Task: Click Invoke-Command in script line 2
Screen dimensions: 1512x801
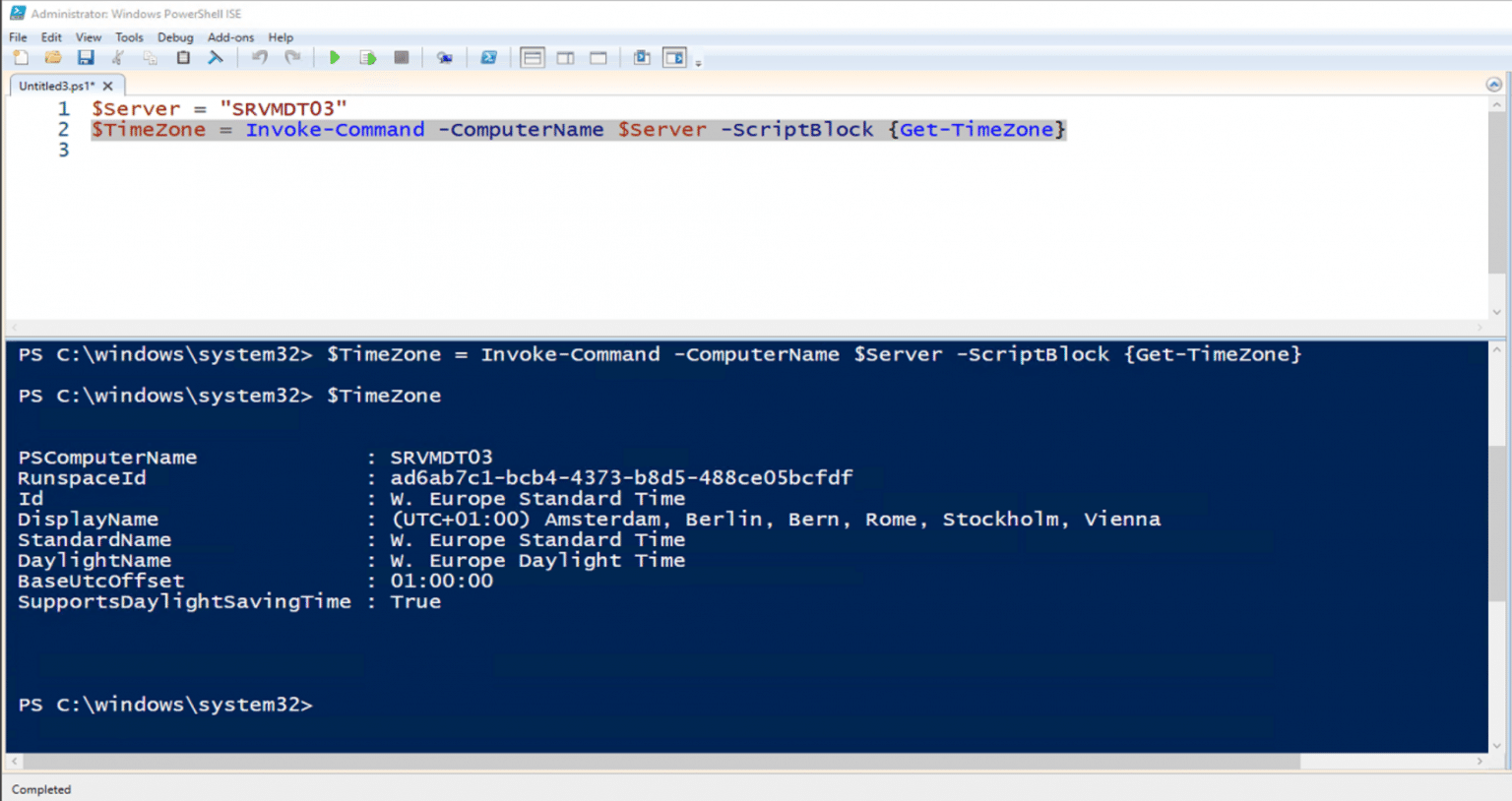Action: tap(335, 130)
